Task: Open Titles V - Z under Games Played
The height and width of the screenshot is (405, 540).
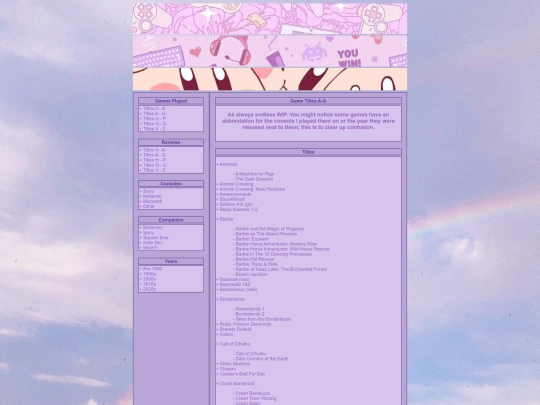Action: click(154, 129)
